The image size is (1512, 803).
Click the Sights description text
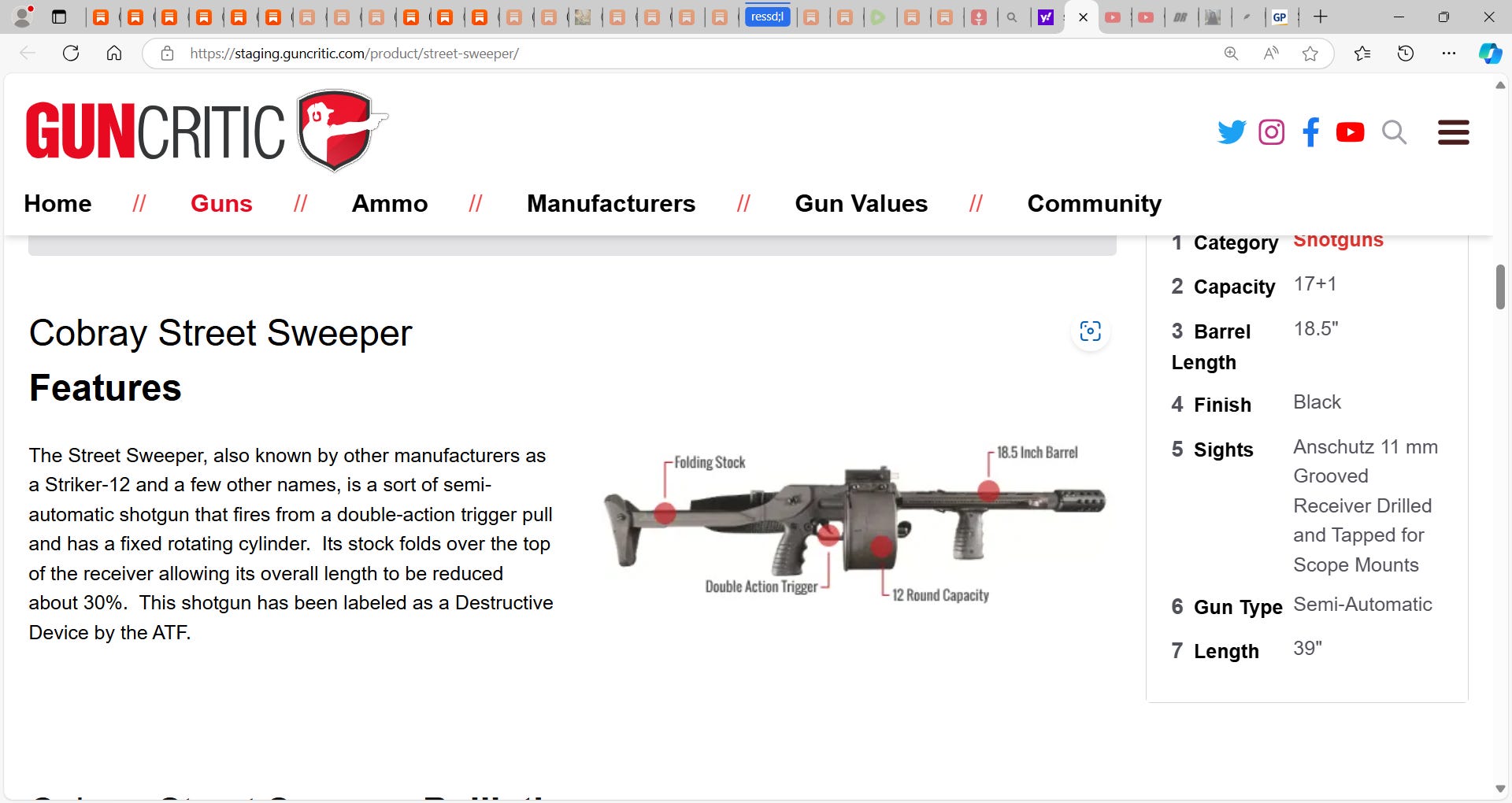point(1366,506)
